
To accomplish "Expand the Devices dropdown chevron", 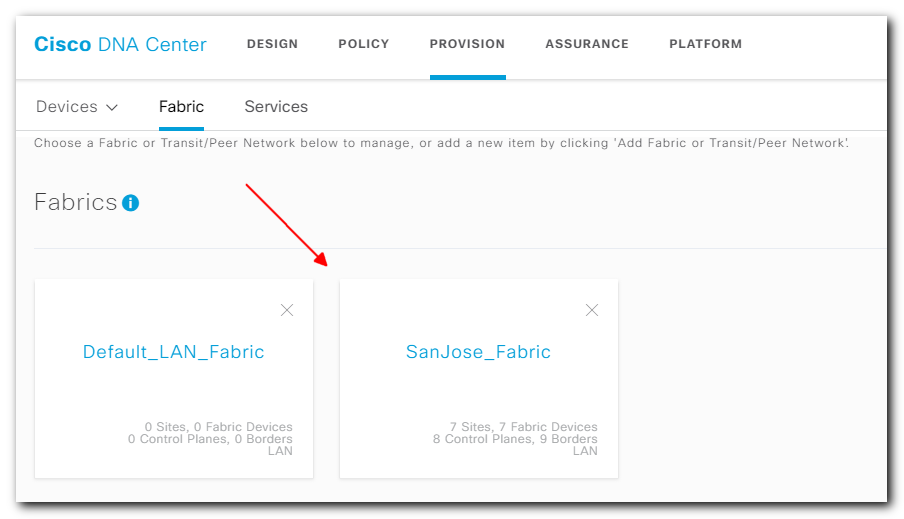I will coord(112,107).
